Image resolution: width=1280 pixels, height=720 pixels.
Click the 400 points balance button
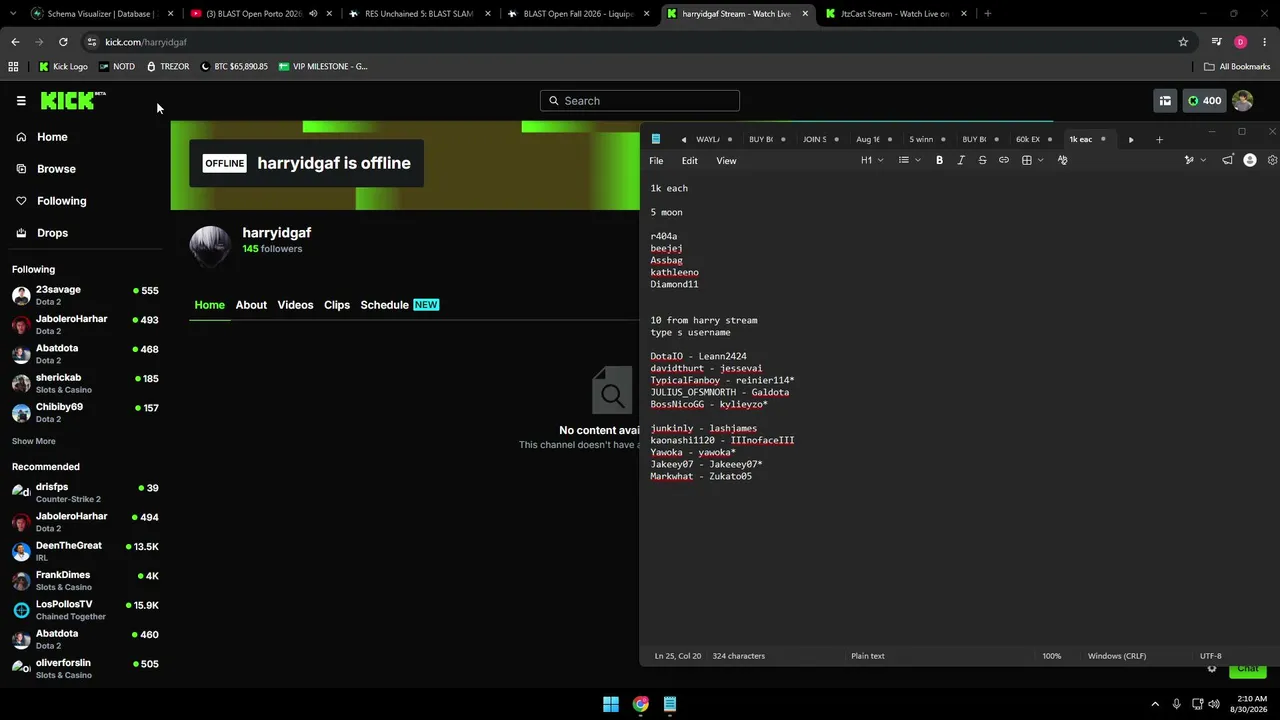click(x=1204, y=100)
